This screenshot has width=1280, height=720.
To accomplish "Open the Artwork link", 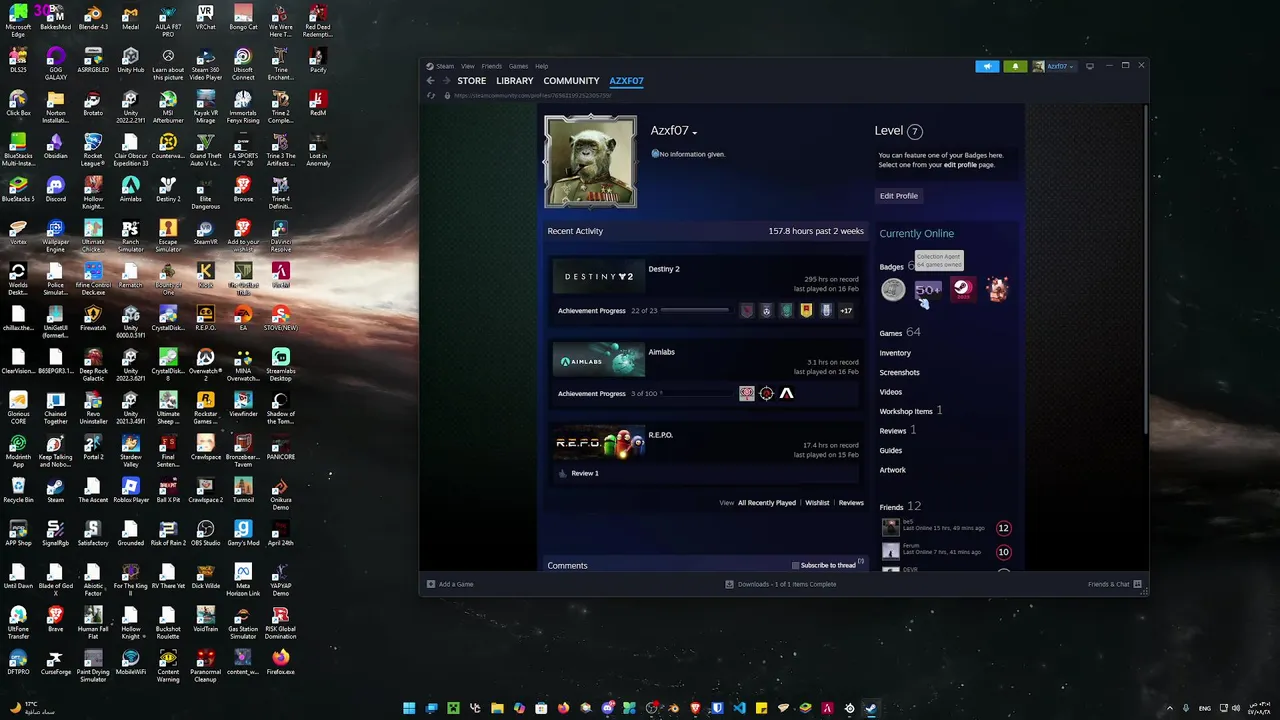I will 892,470.
